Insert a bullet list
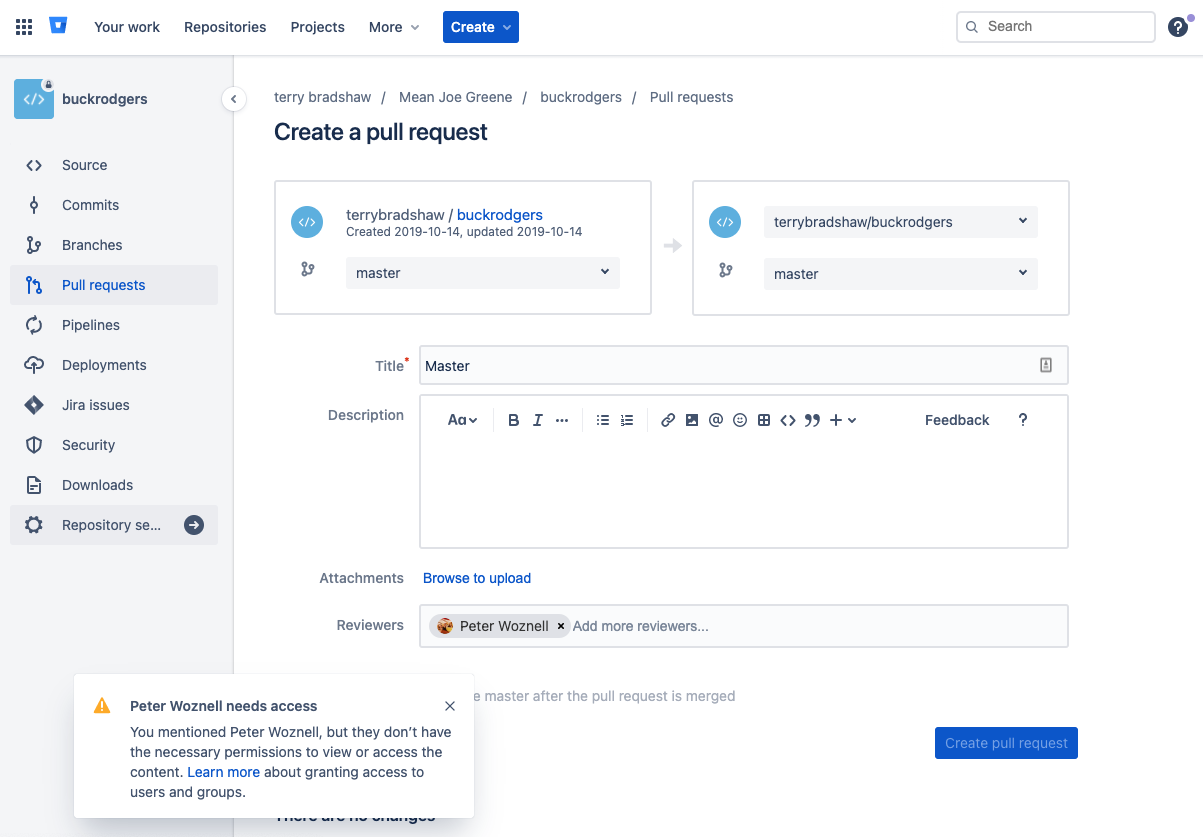The image size is (1203, 837). (603, 420)
